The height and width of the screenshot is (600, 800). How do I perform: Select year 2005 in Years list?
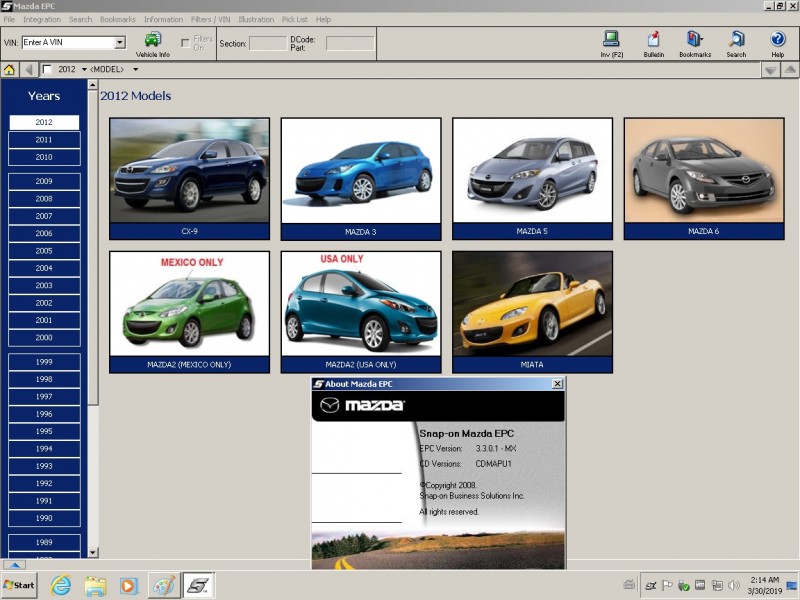coord(44,251)
